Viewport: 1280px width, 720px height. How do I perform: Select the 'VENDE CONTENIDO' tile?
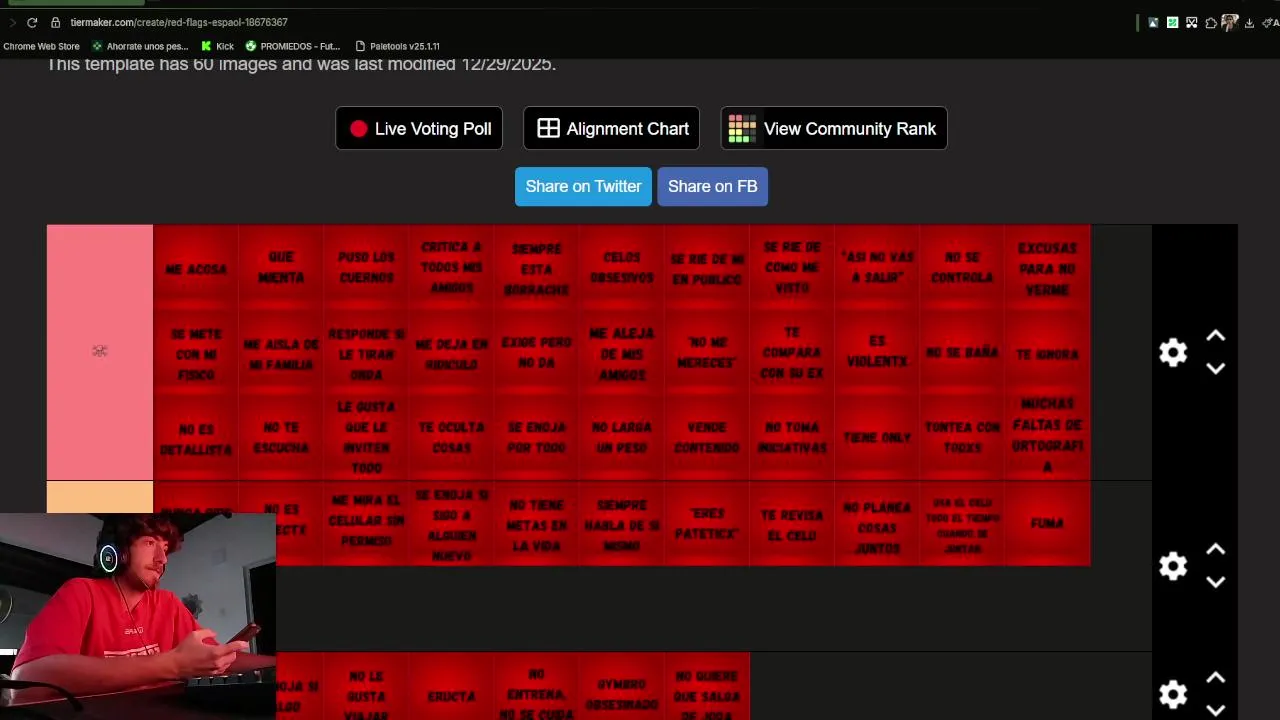707,438
